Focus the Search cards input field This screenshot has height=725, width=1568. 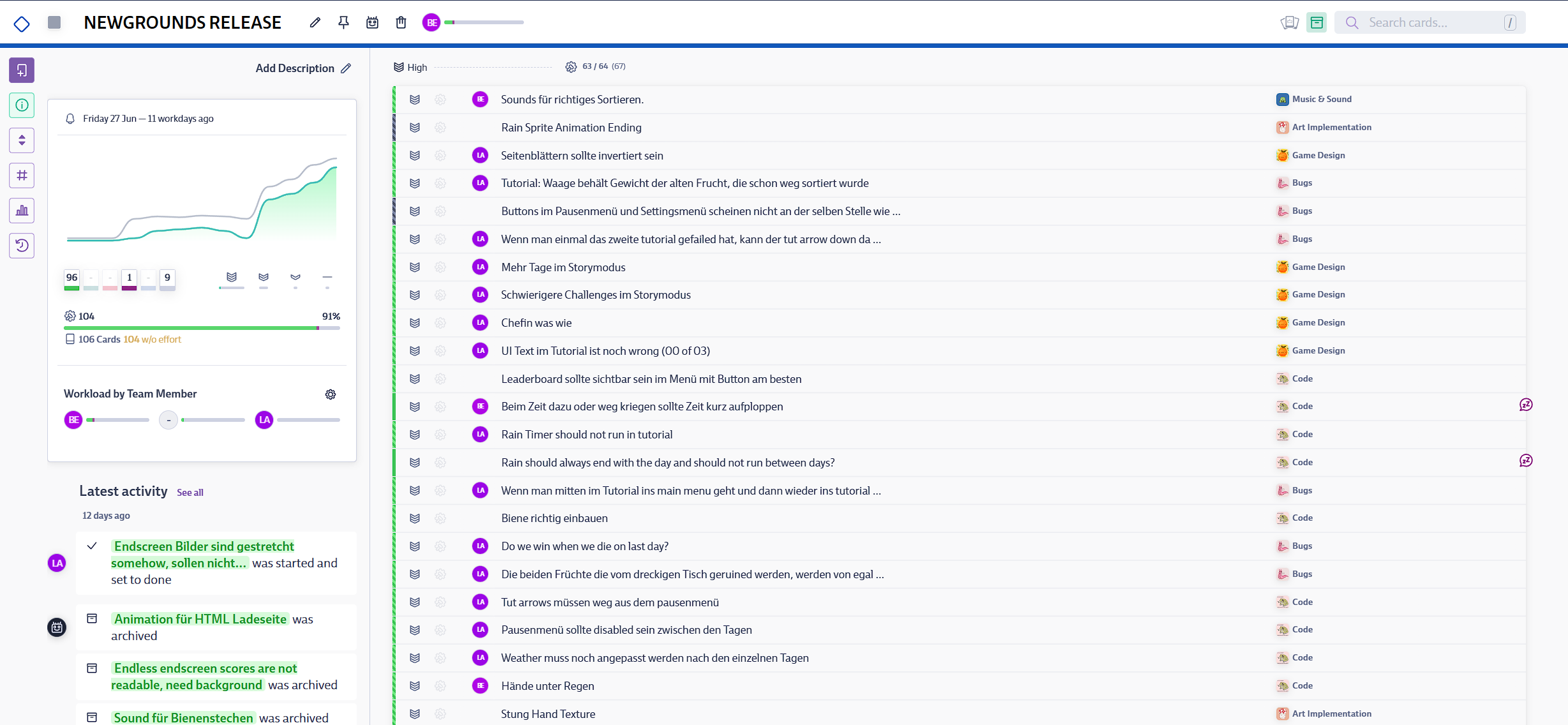[x=1430, y=22]
